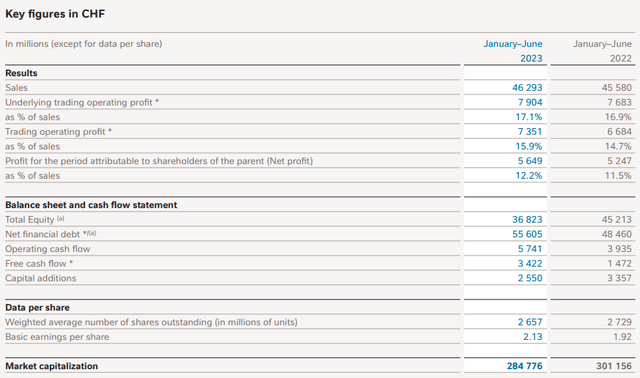Select the 2023 net profit value 5 649
640x378 pixels.
(x=530, y=161)
